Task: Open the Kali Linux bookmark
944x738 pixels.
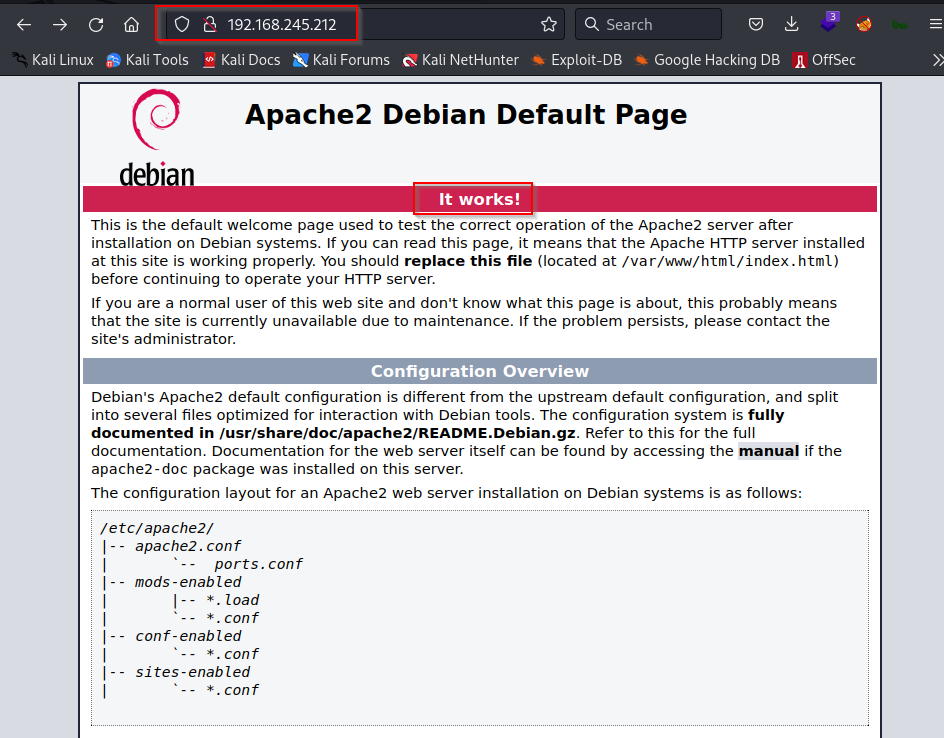Action: coord(53,60)
